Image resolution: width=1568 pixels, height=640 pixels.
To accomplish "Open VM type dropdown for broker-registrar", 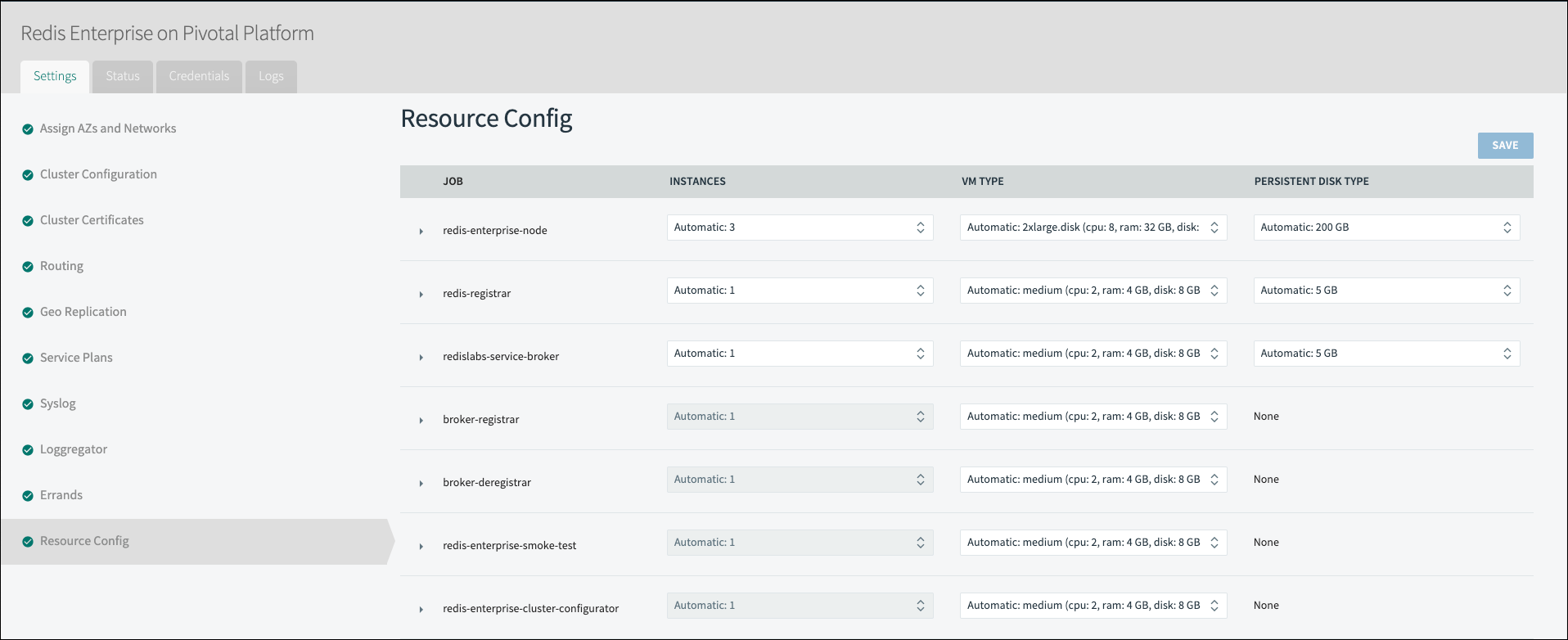I will (1093, 417).
